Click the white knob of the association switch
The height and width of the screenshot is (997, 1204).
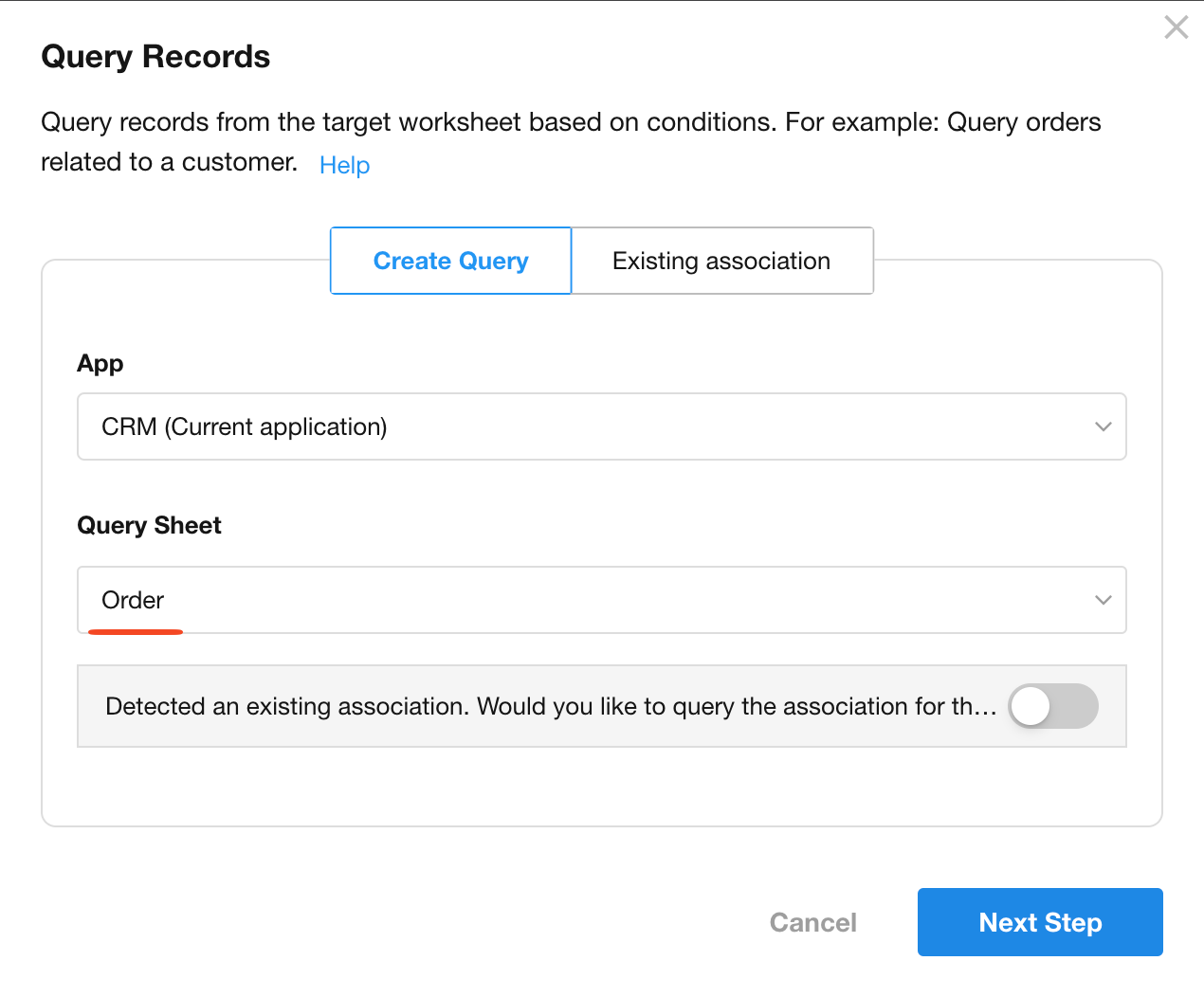pyautogui.click(x=1031, y=706)
